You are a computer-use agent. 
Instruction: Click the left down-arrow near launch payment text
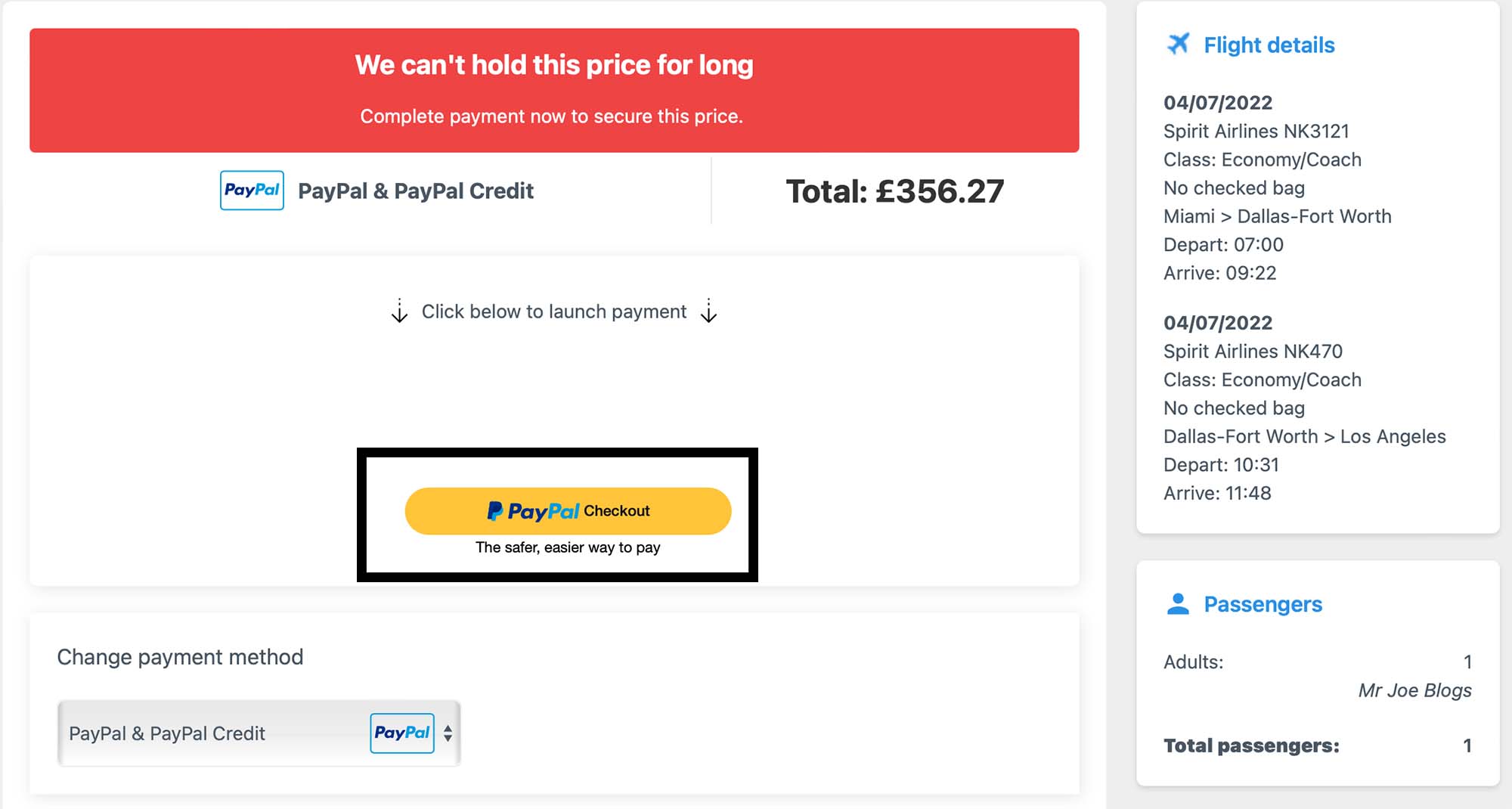pyautogui.click(x=399, y=310)
